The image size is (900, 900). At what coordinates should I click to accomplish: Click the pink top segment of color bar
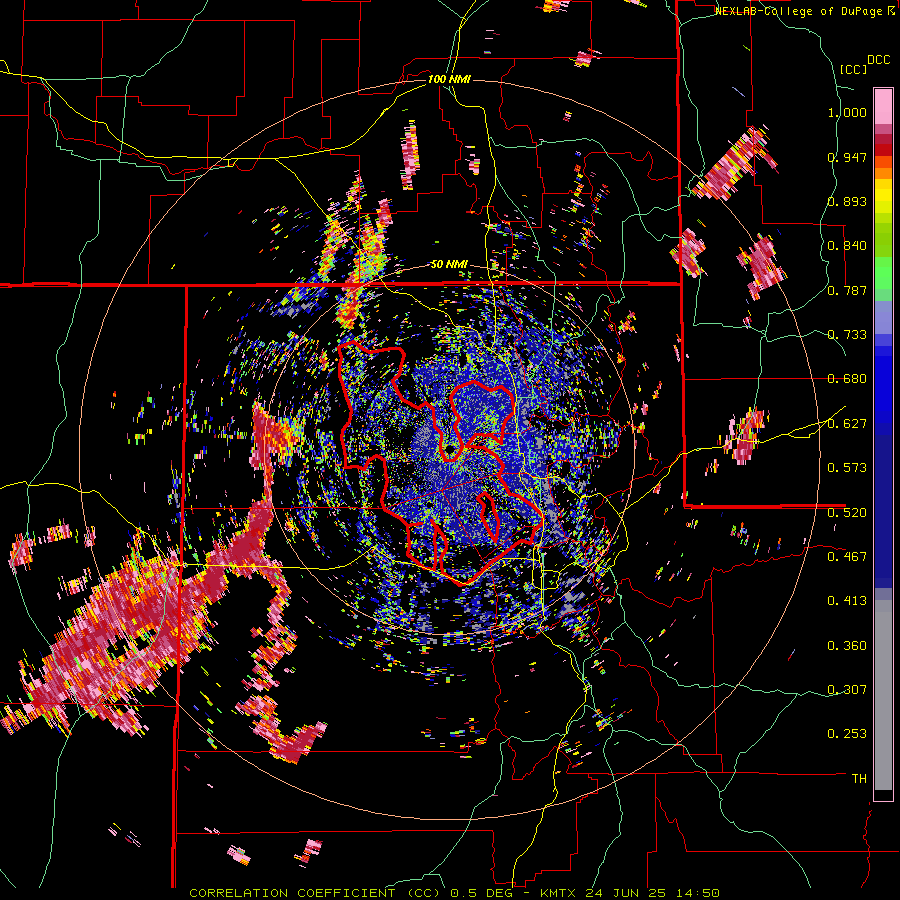(x=883, y=106)
